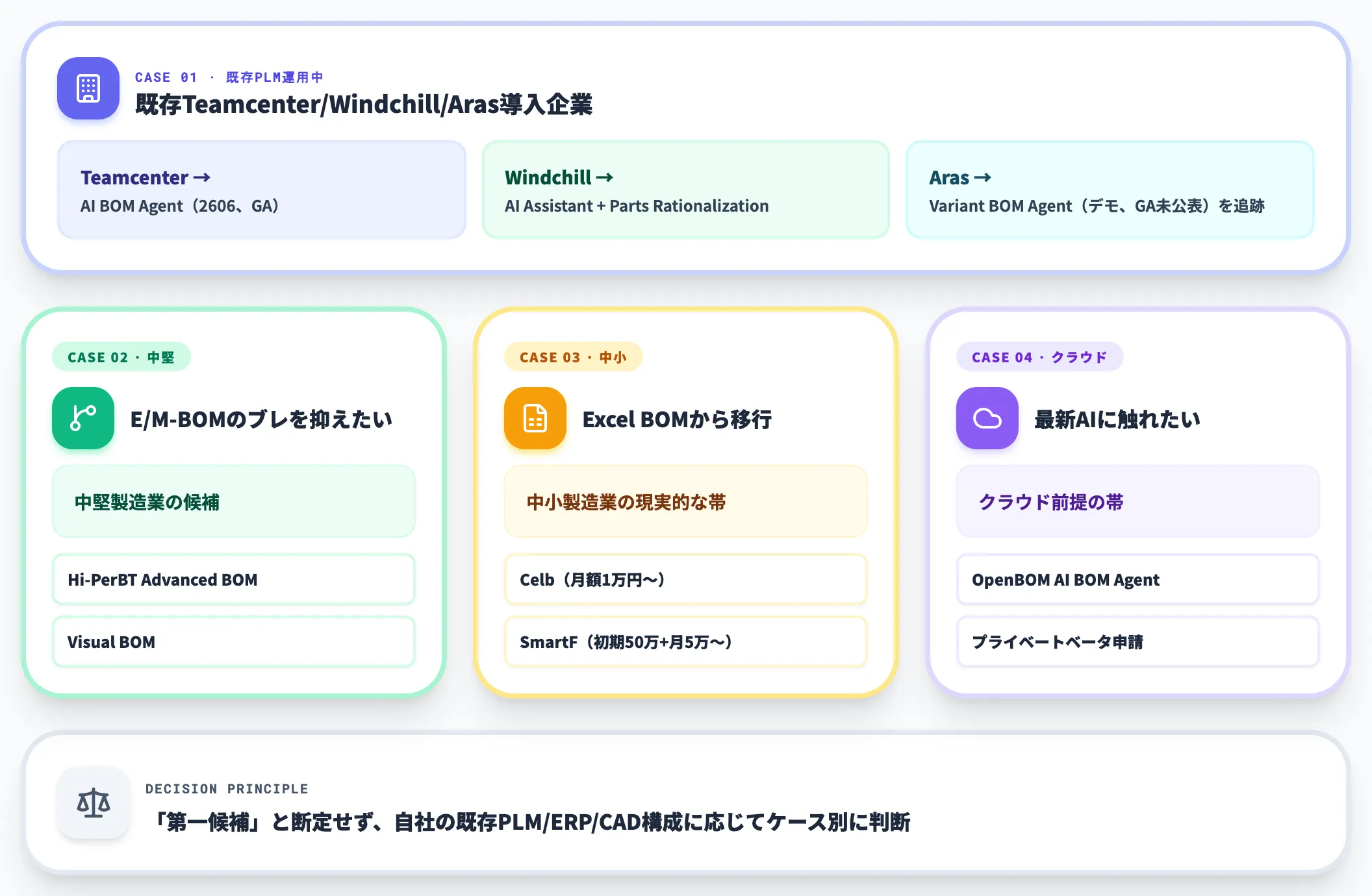The image size is (1372, 896).
Task: Click the balance scale decision icon
Action: coord(94,803)
